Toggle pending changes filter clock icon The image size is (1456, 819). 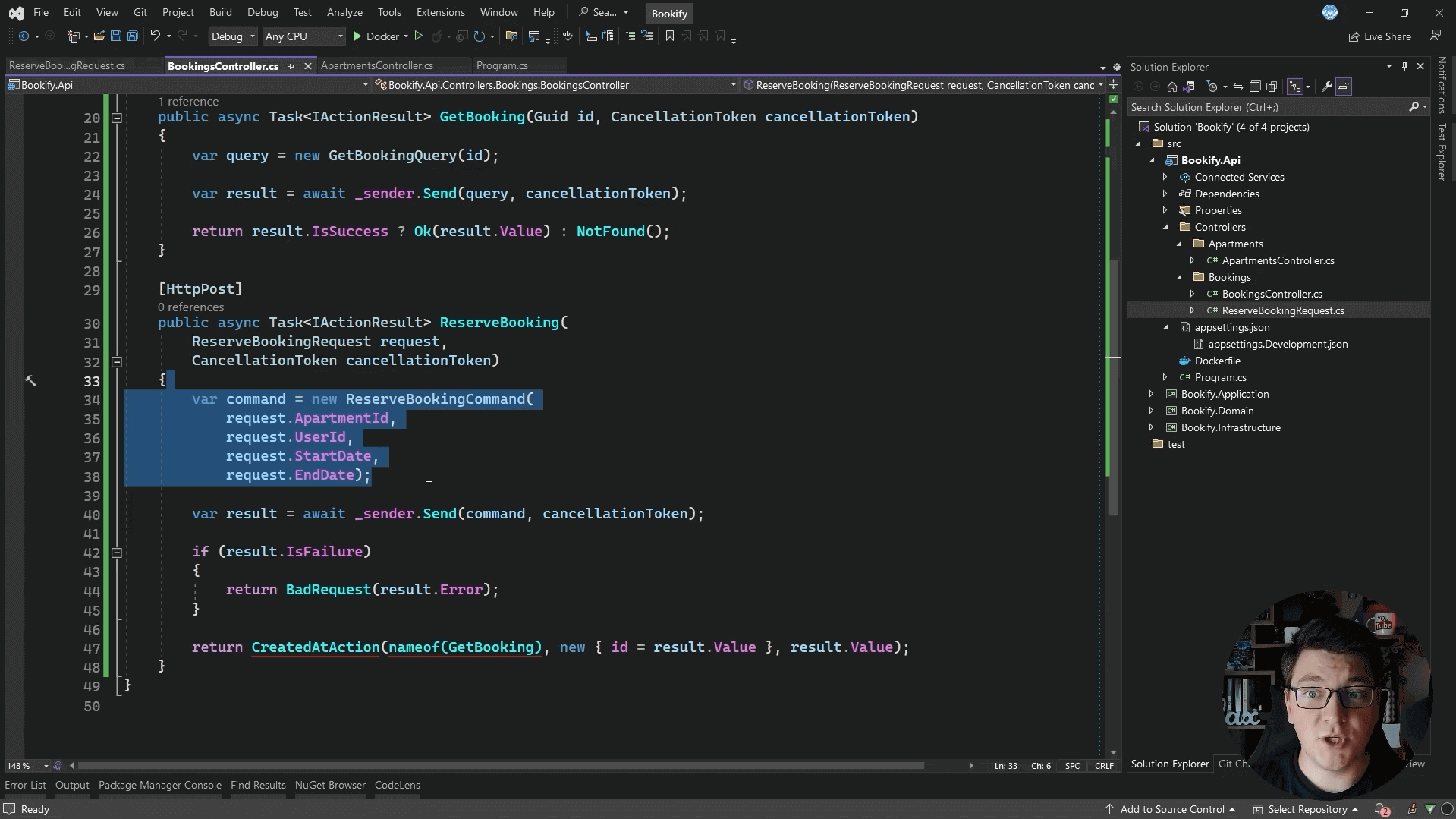tap(1214, 87)
